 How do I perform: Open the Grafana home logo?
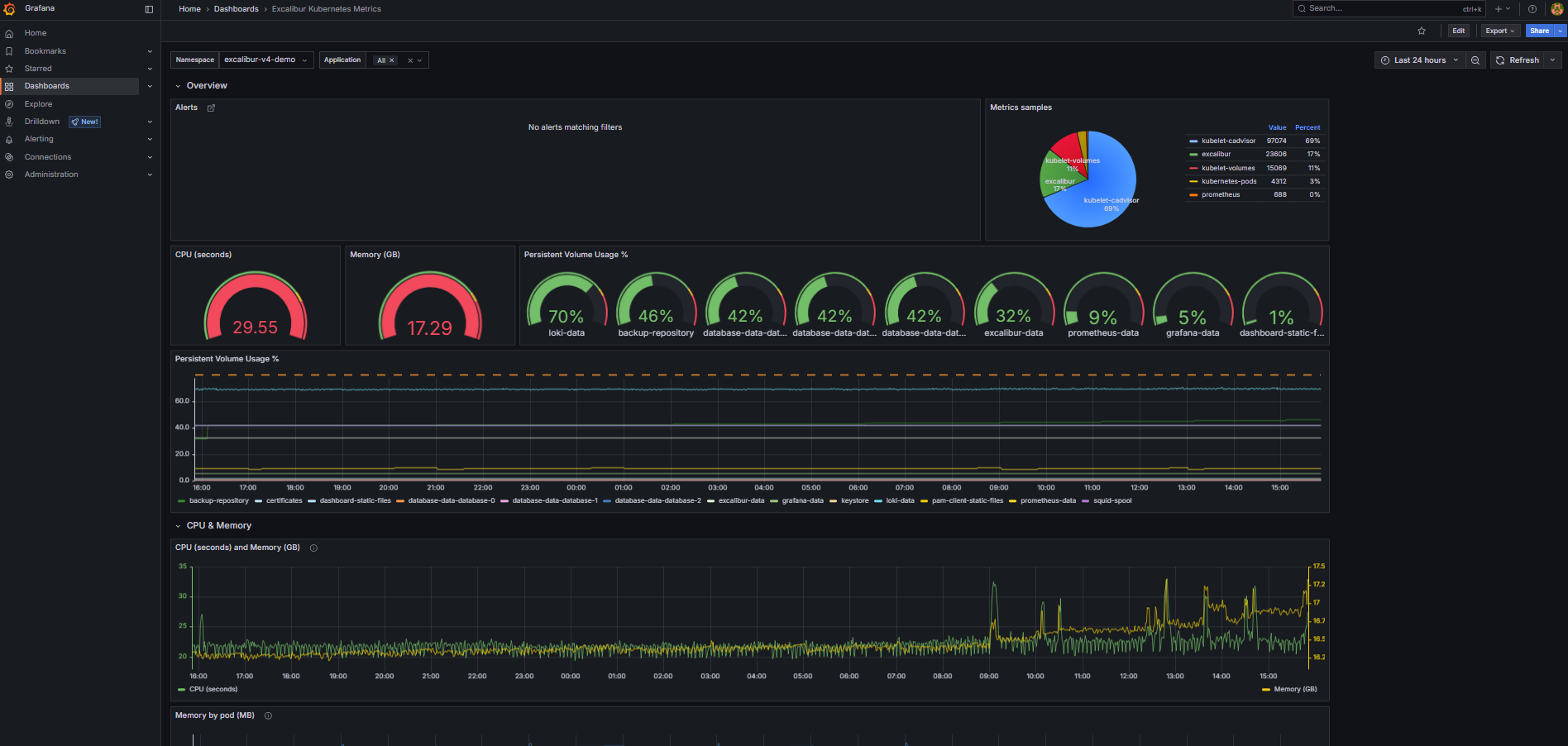[x=10, y=9]
